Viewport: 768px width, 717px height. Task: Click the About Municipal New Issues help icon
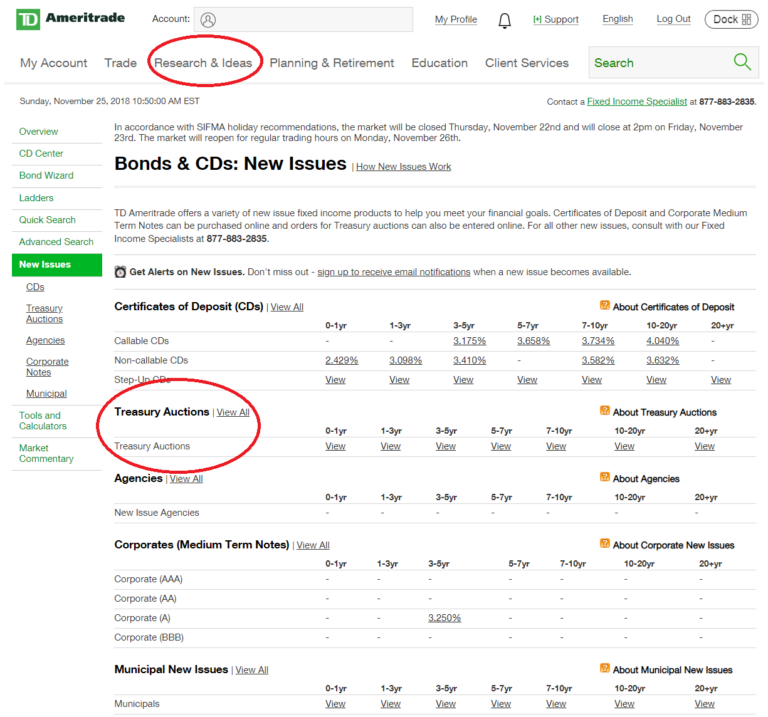pos(605,669)
